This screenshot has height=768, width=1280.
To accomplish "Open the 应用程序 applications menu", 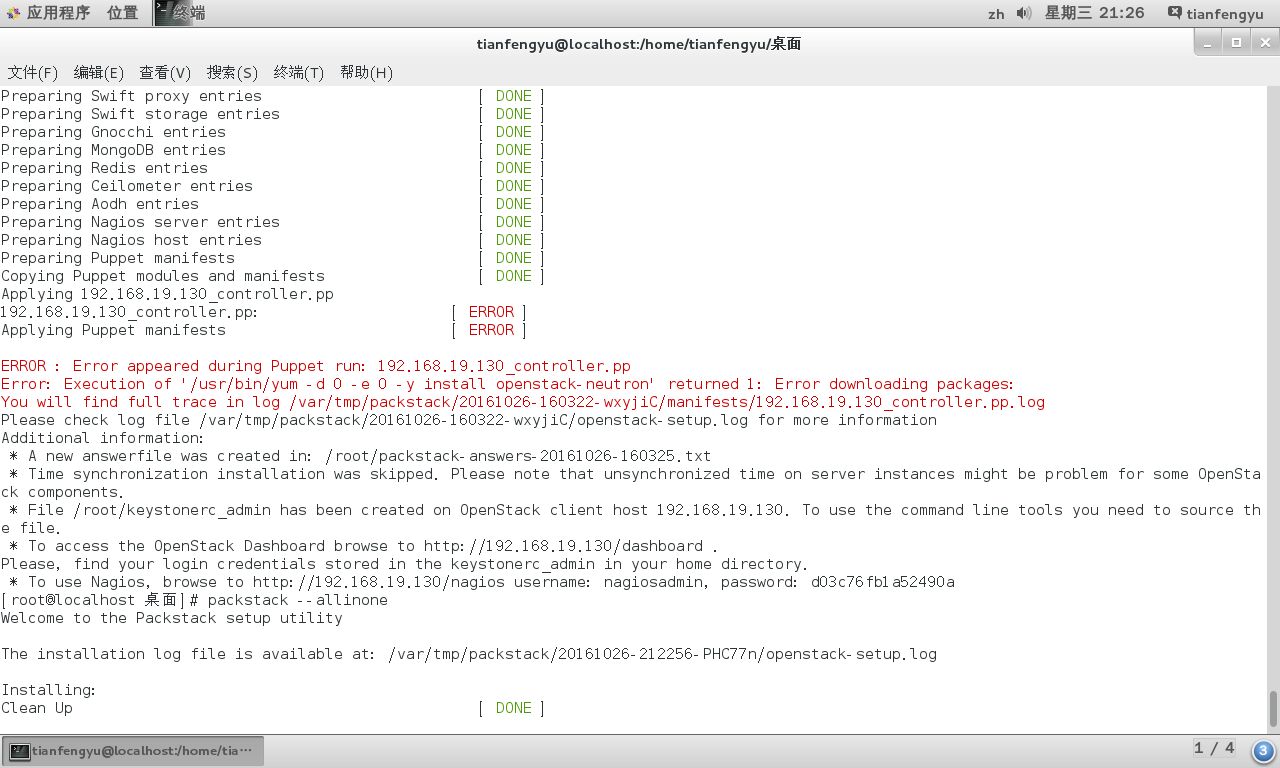I will [x=48, y=13].
